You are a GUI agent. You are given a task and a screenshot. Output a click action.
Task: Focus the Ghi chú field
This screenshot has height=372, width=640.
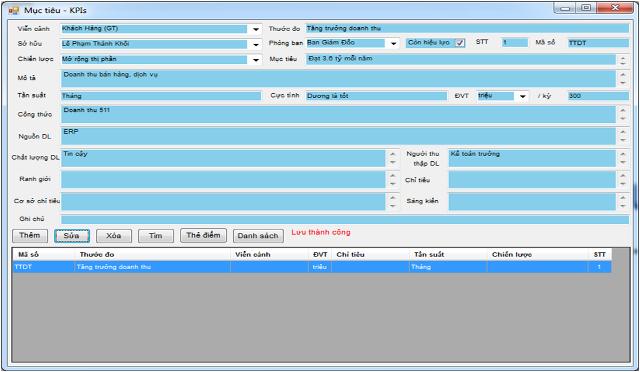click(345, 220)
